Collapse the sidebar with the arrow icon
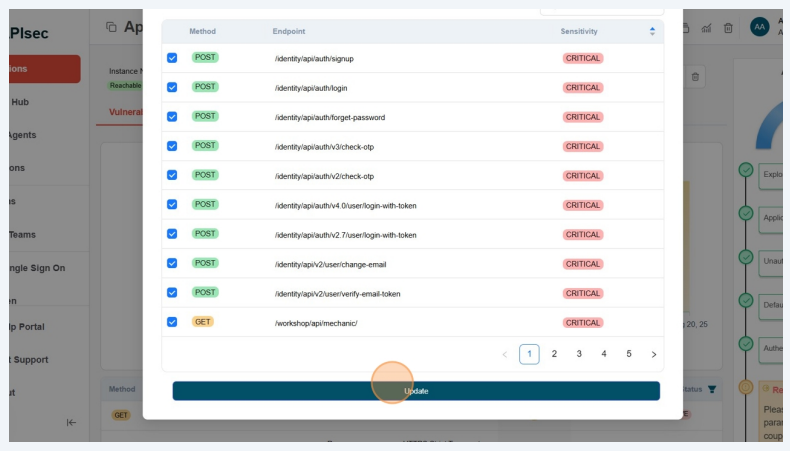 coord(71,422)
